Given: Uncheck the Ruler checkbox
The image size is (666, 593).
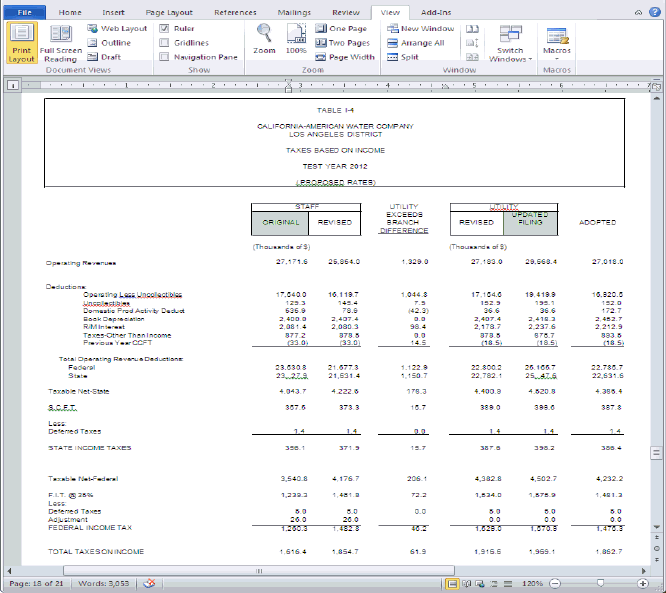Looking at the screenshot, I should (165, 29).
